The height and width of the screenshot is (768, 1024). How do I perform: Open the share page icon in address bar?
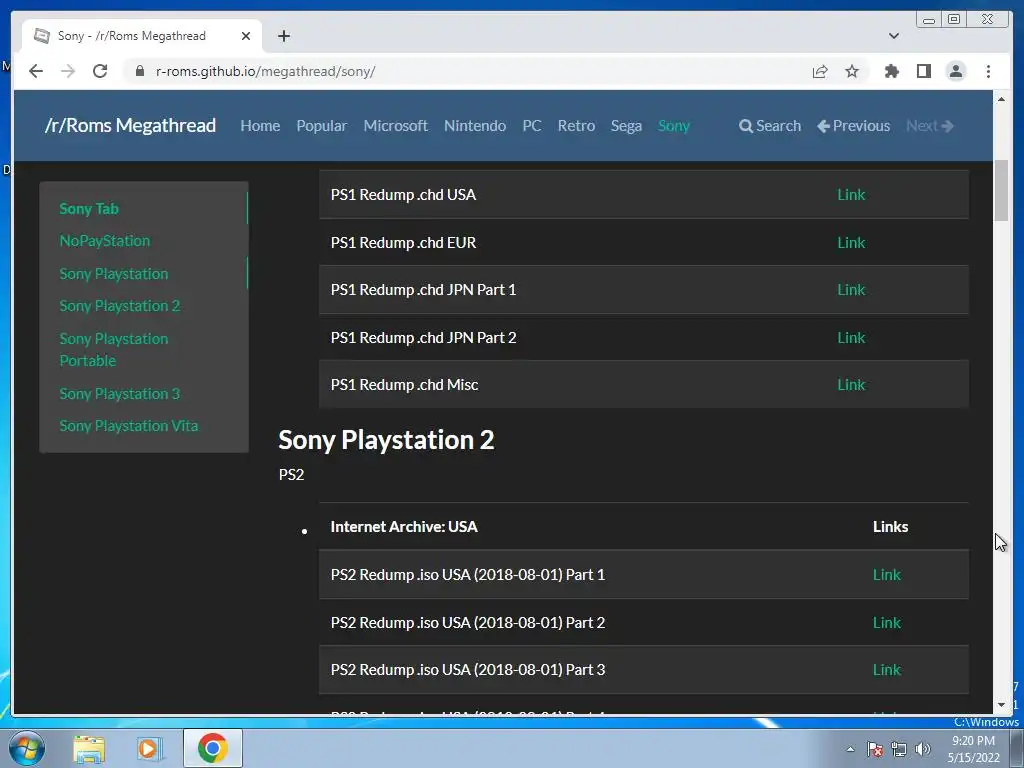coord(820,71)
